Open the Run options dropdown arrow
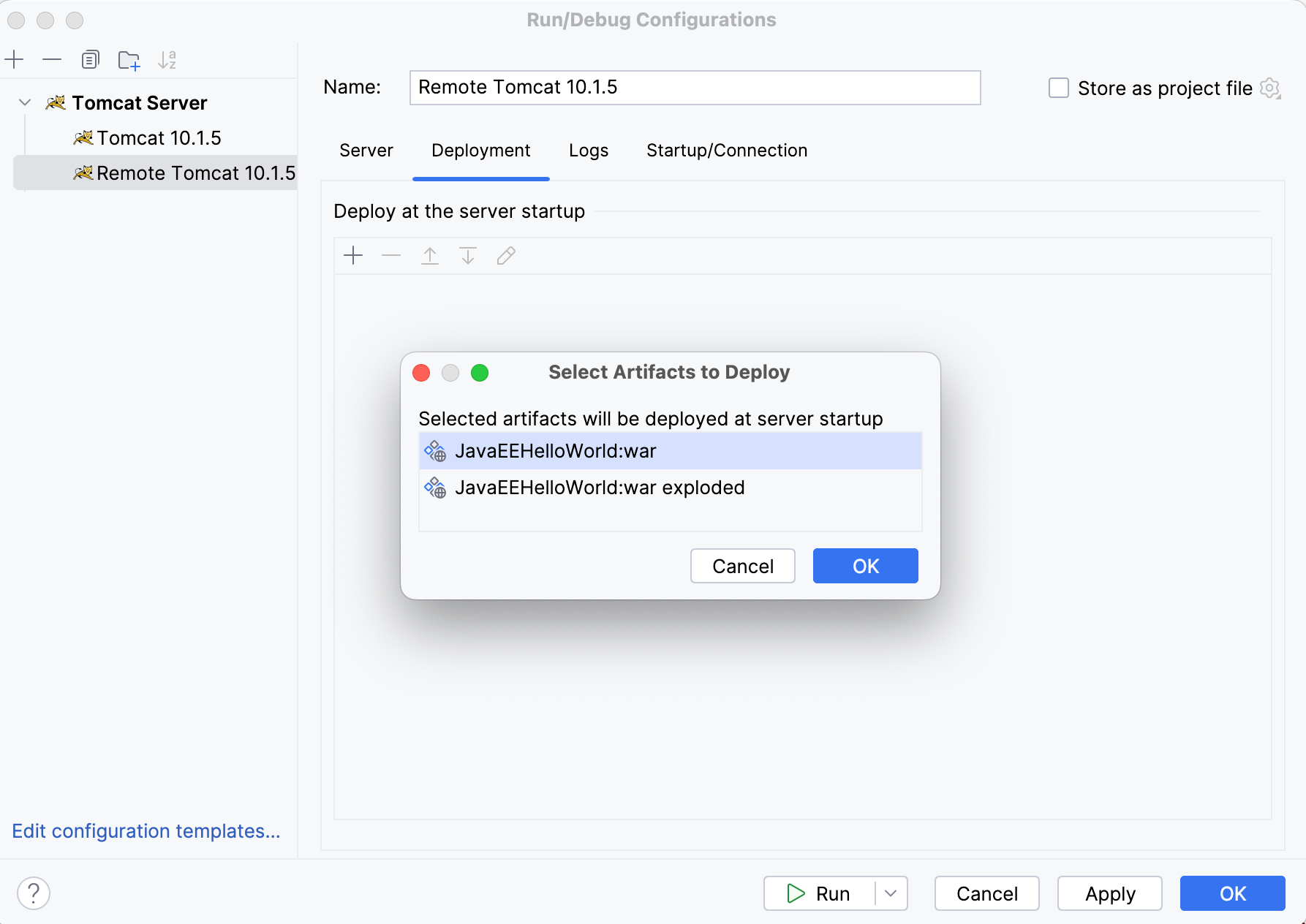The image size is (1306, 924). tap(891, 893)
